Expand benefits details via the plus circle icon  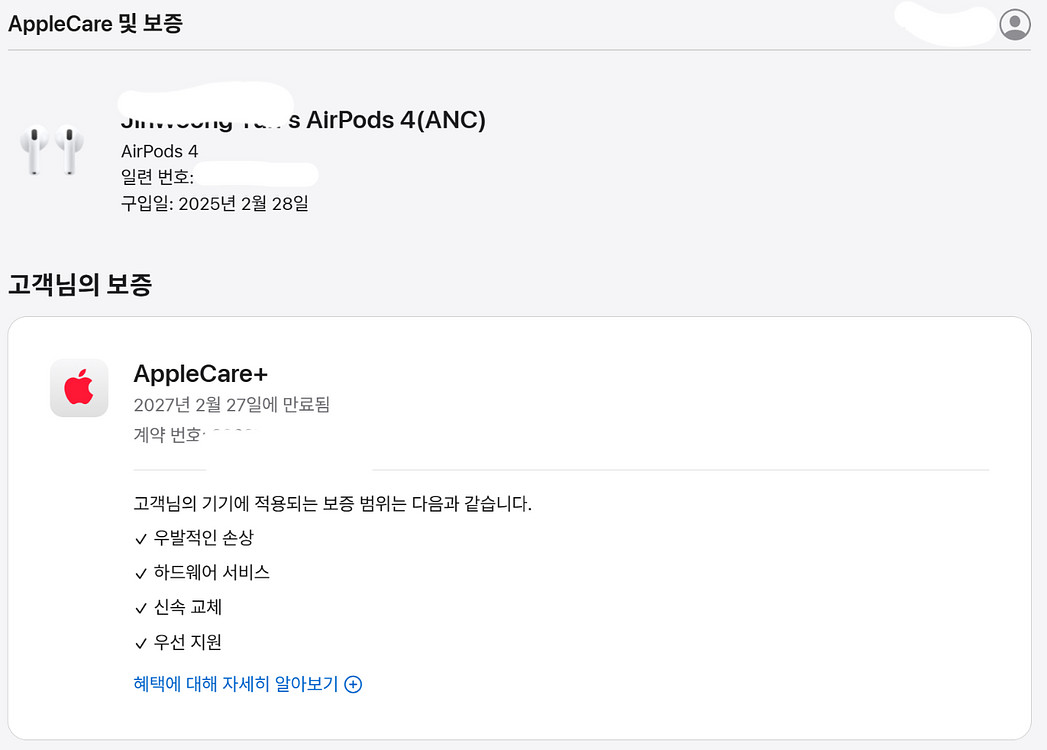pos(353,685)
